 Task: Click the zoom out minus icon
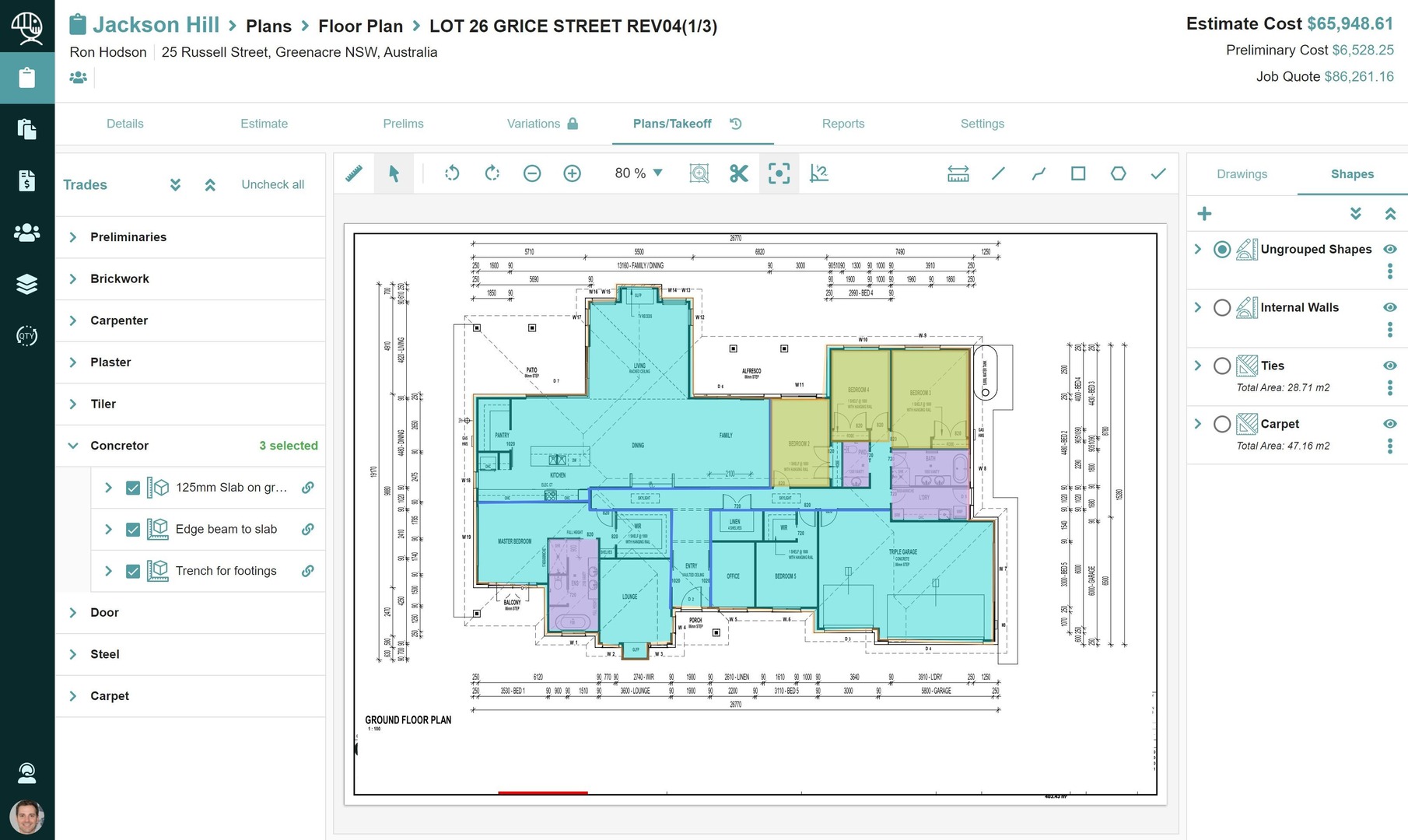532,173
